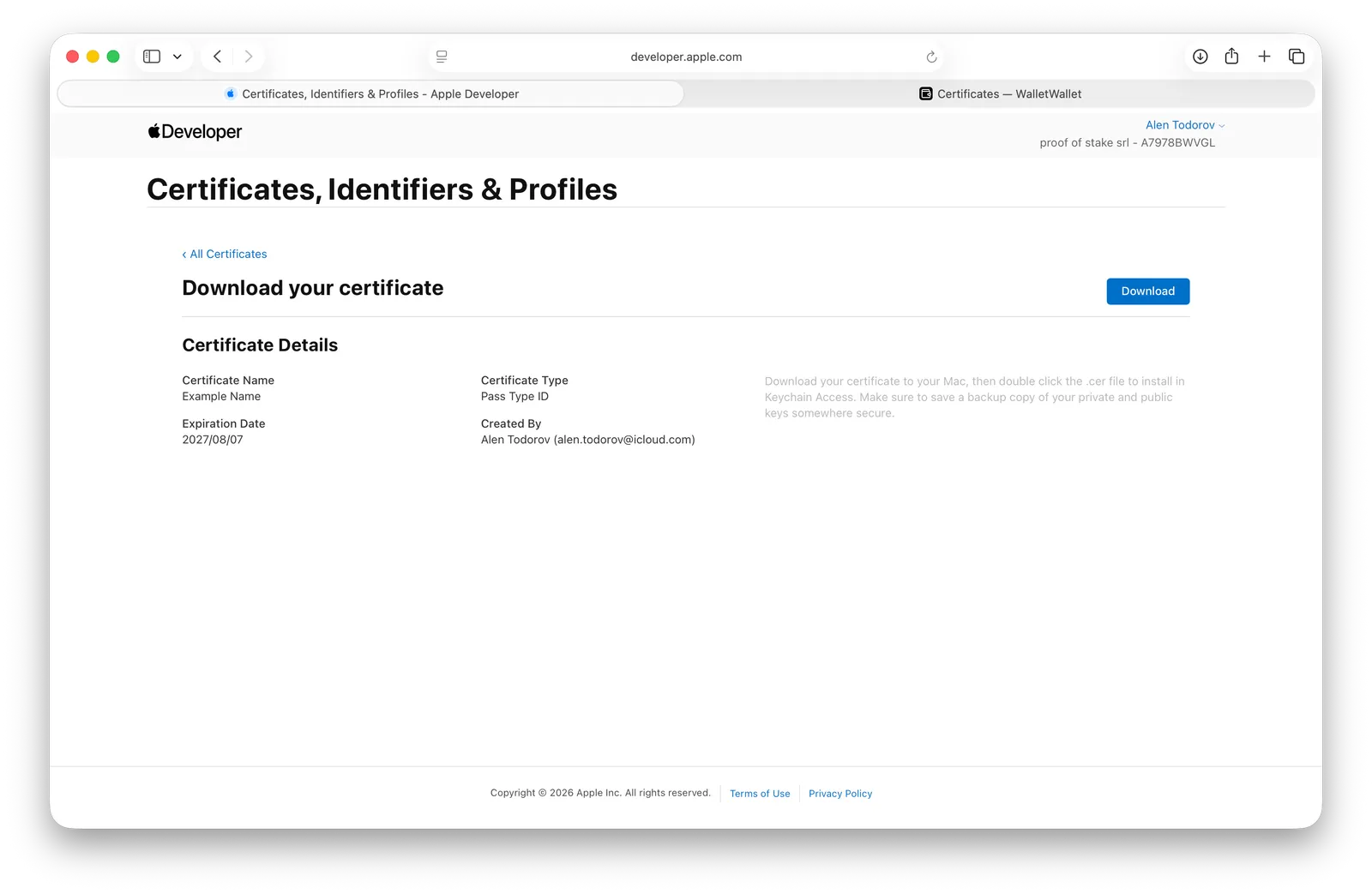Click the Apple Developer tab favicon
This screenshot has height=894, width=1372.
pyautogui.click(x=230, y=93)
